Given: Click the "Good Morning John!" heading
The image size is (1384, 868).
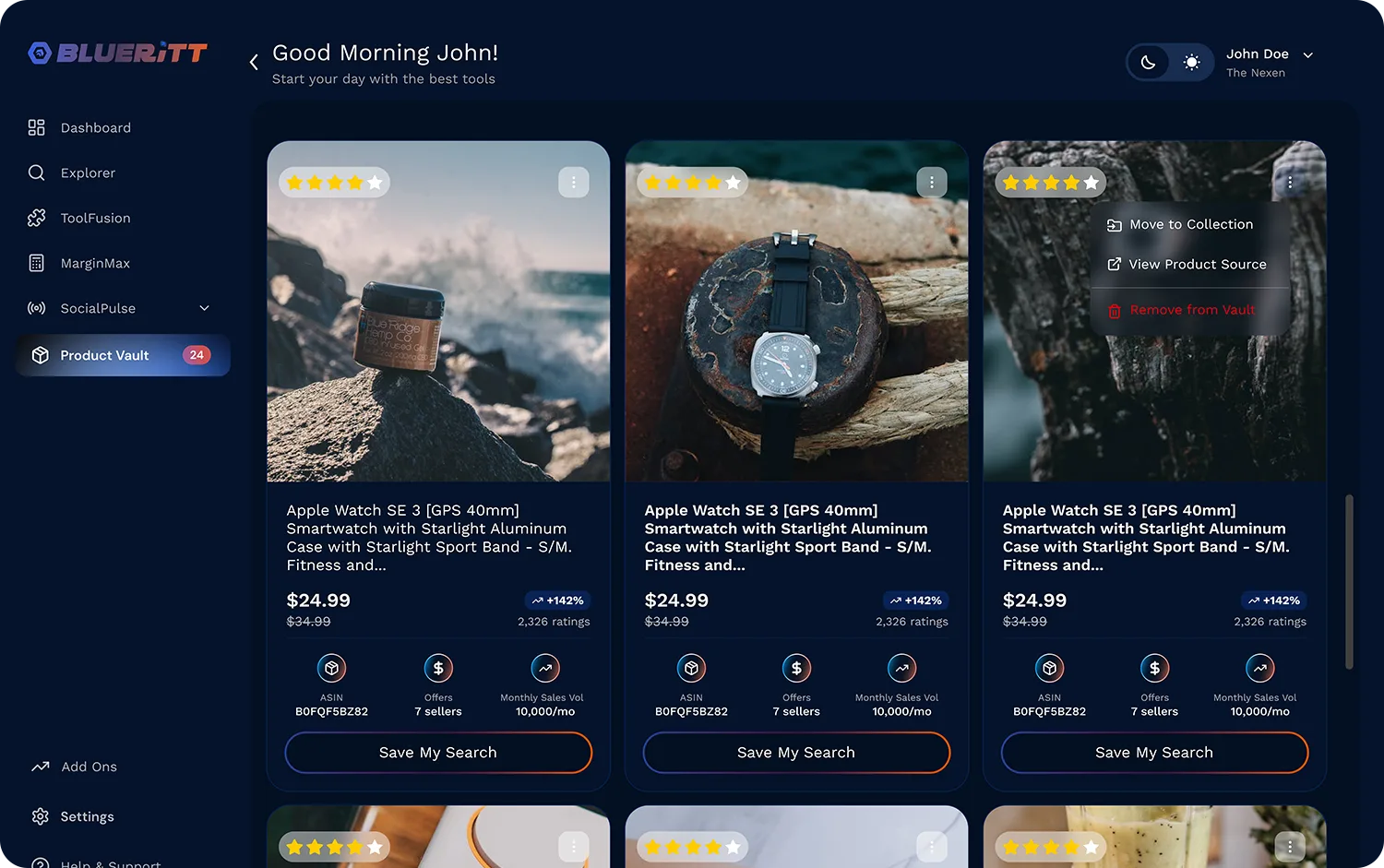Looking at the screenshot, I should coord(385,53).
